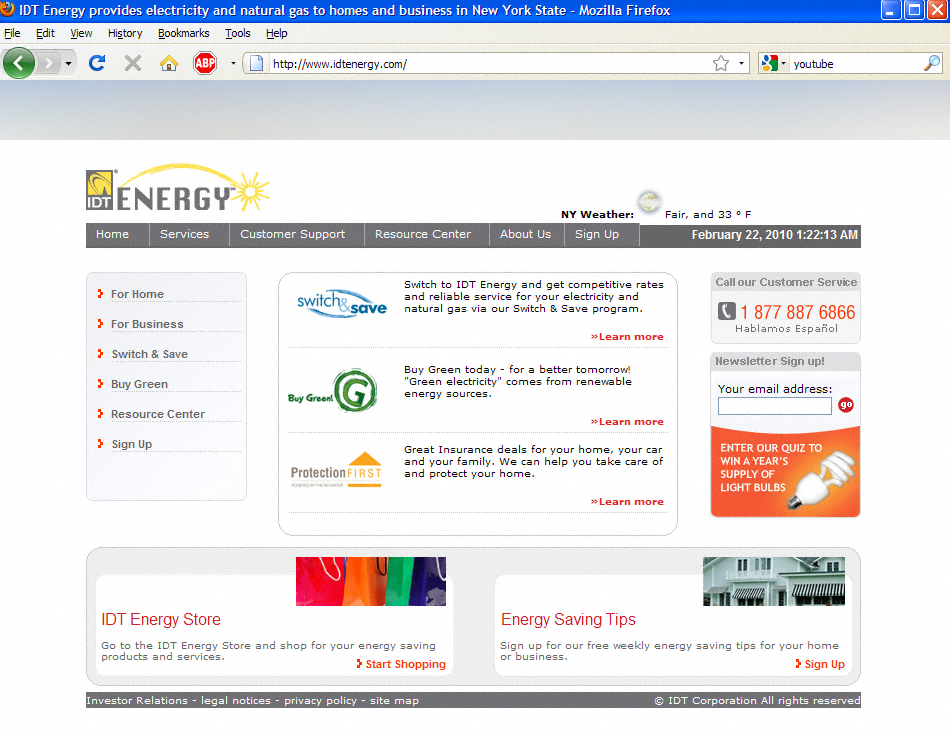Expand the Adblock Plus dropdown arrow
The height and width of the screenshot is (738, 950).
pyautogui.click(x=232, y=63)
